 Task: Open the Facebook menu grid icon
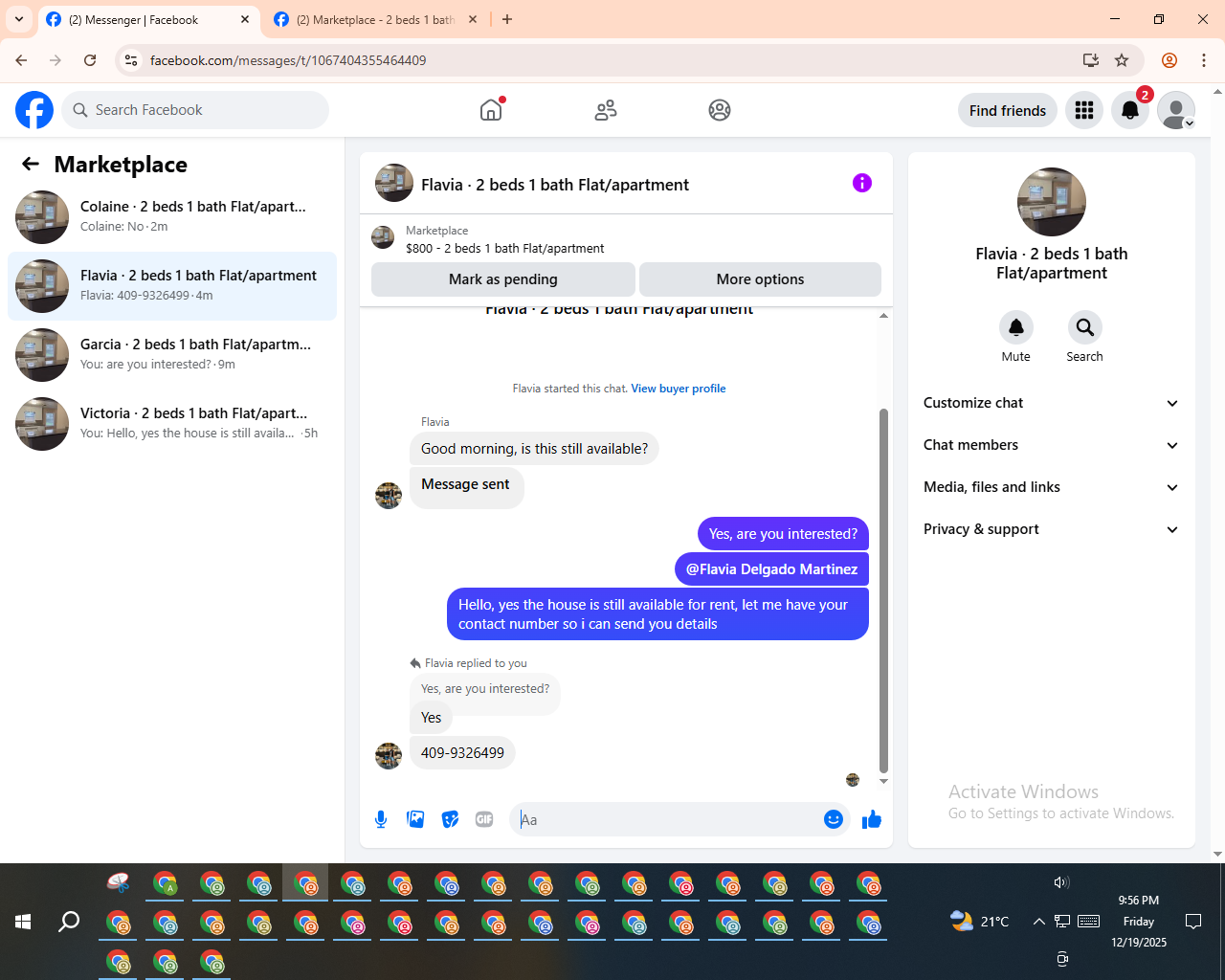coord(1084,110)
